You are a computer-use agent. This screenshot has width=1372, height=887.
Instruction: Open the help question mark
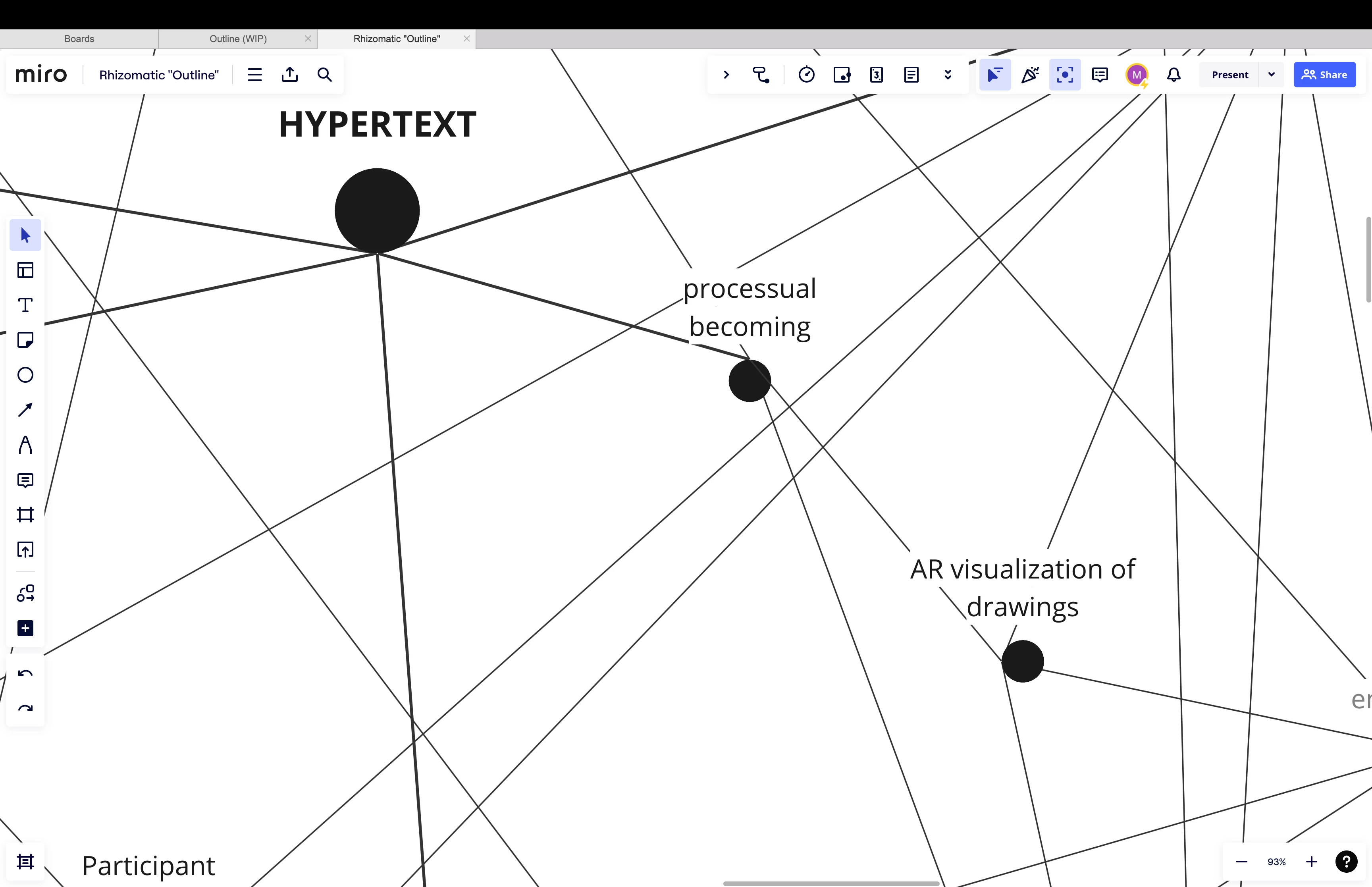[x=1346, y=862]
